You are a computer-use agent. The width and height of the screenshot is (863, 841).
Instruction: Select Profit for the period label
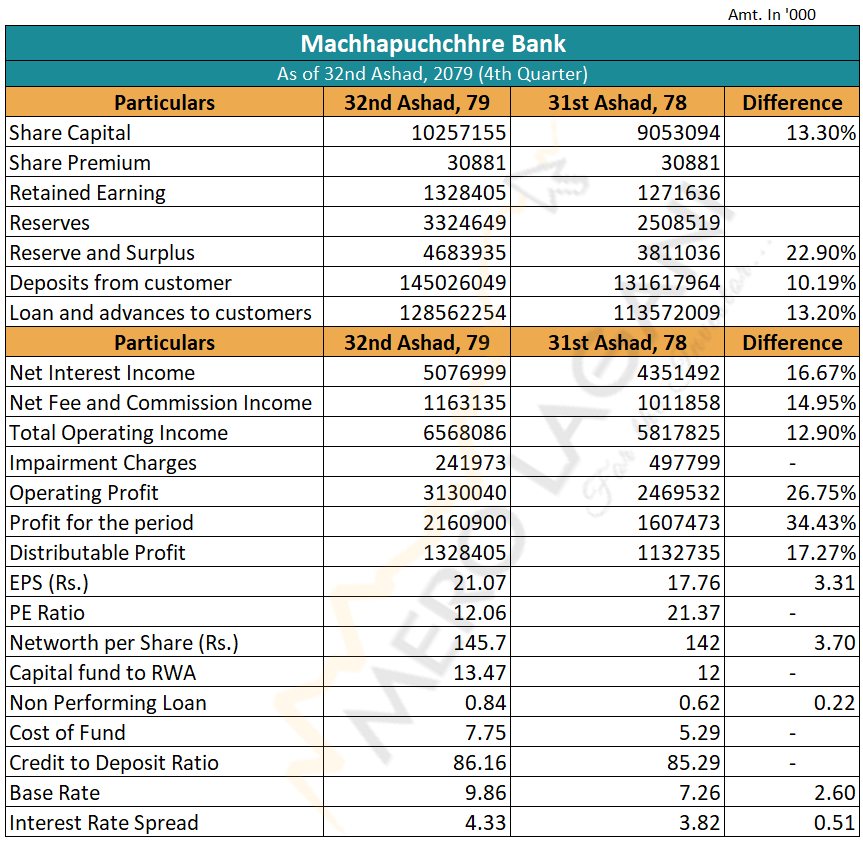(x=101, y=523)
